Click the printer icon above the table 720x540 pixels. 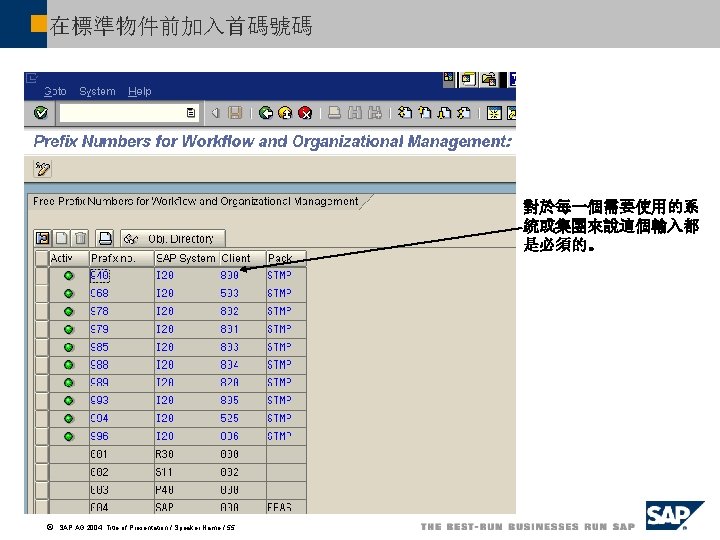(105, 238)
